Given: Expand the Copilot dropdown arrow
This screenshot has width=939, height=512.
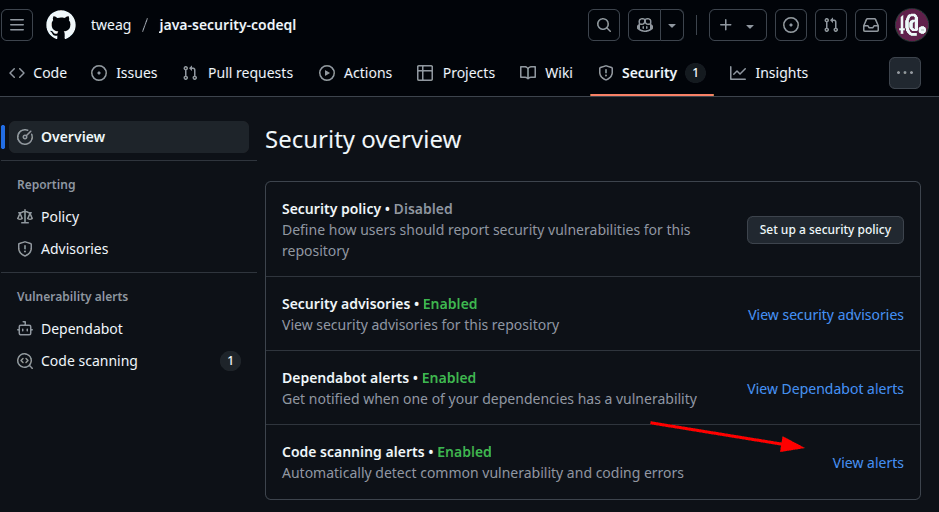Looking at the screenshot, I should coord(673,25).
